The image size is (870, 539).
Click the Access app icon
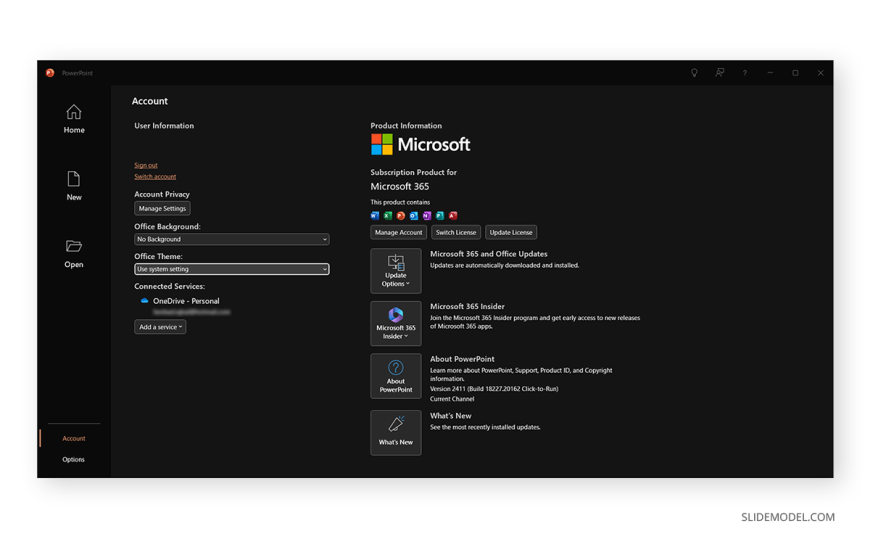click(x=453, y=215)
